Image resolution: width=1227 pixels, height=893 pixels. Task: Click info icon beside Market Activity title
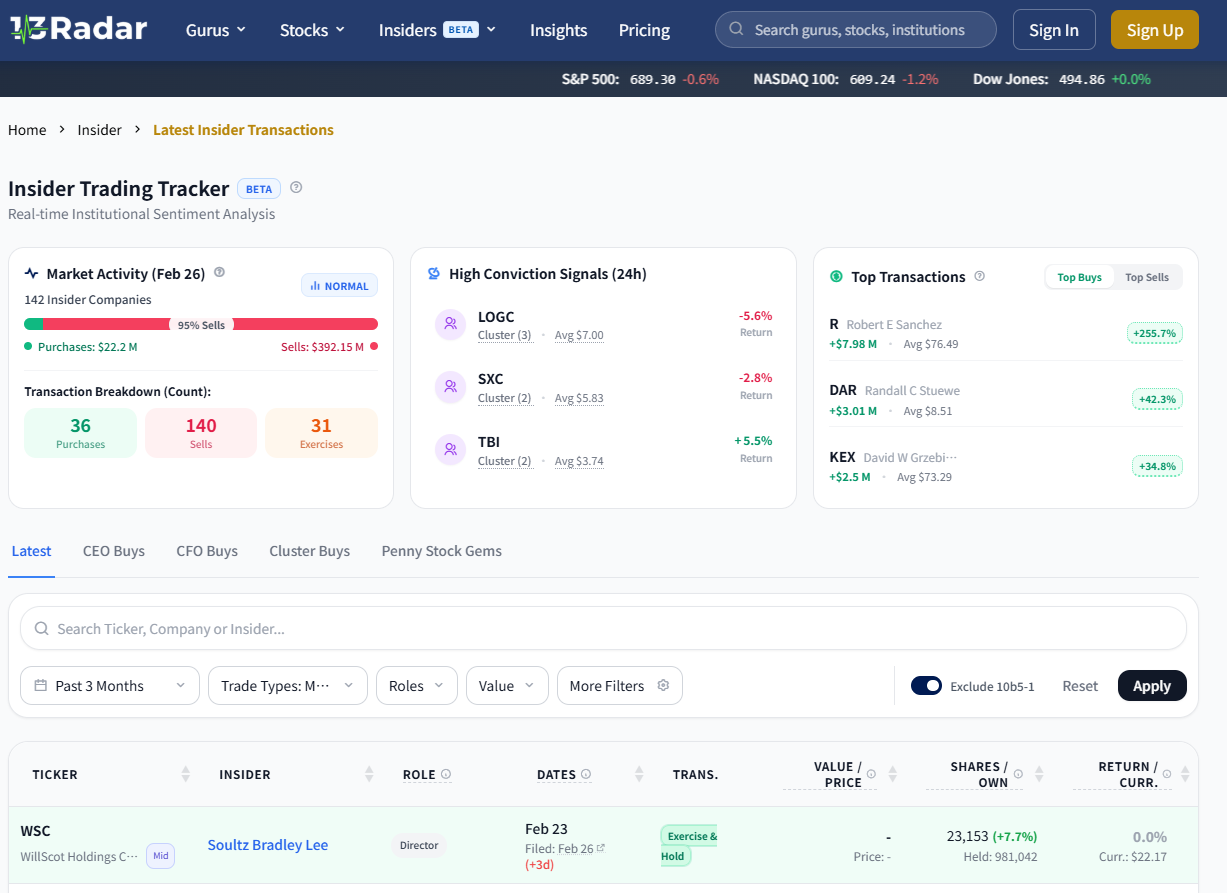[x=220, y=273]
